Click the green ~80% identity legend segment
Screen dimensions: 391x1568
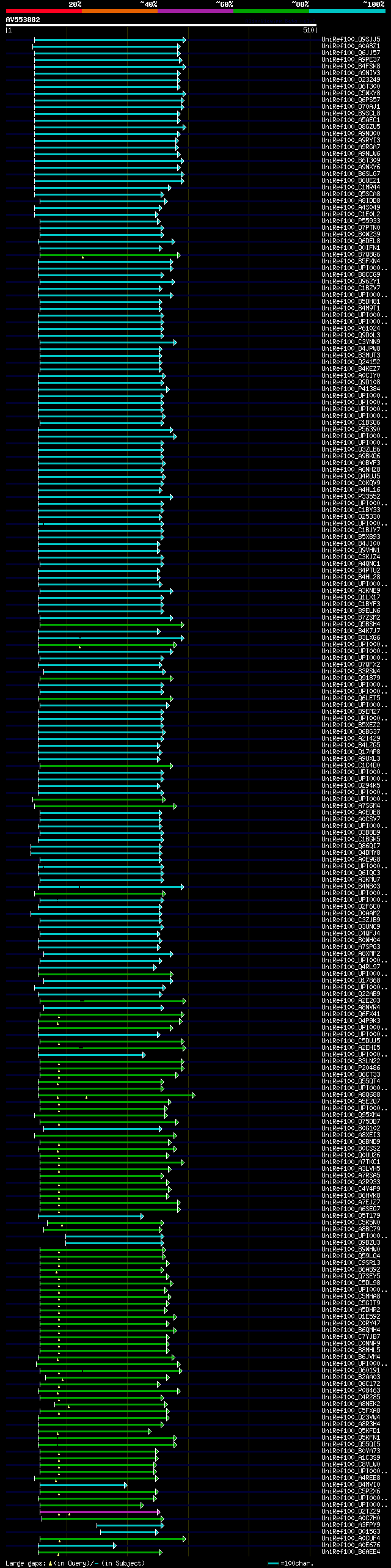(271, 11)
